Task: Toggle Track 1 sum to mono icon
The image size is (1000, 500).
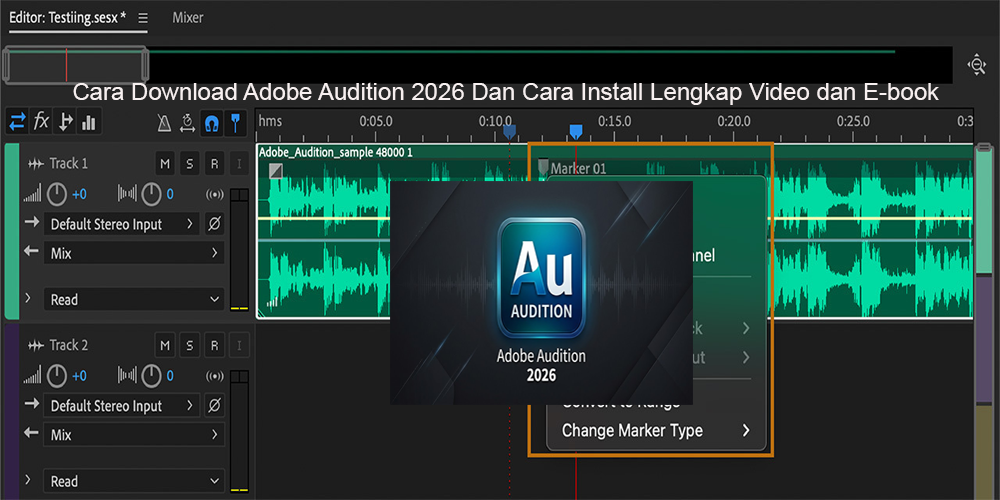Action: click(214, 195)
